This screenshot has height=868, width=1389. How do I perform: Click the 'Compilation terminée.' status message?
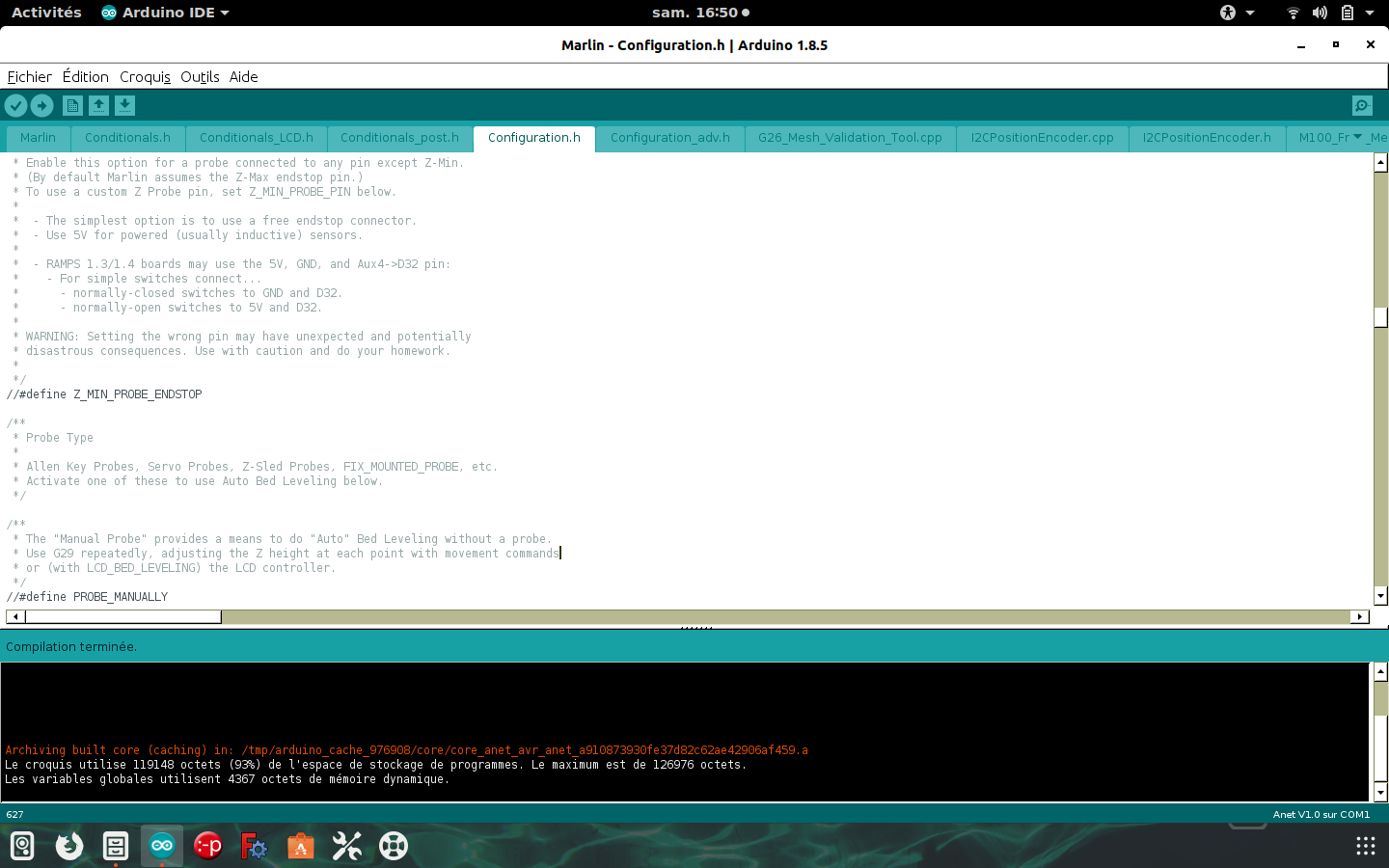click(71, 646)
